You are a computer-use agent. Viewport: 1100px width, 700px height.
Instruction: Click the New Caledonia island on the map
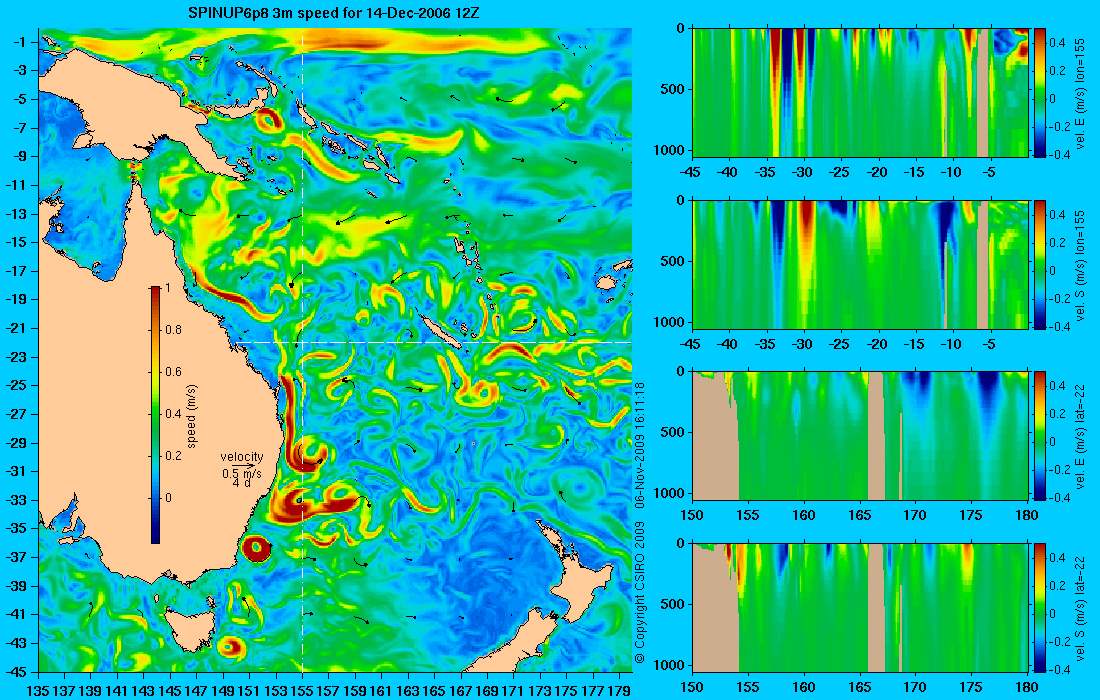(440, 329)
